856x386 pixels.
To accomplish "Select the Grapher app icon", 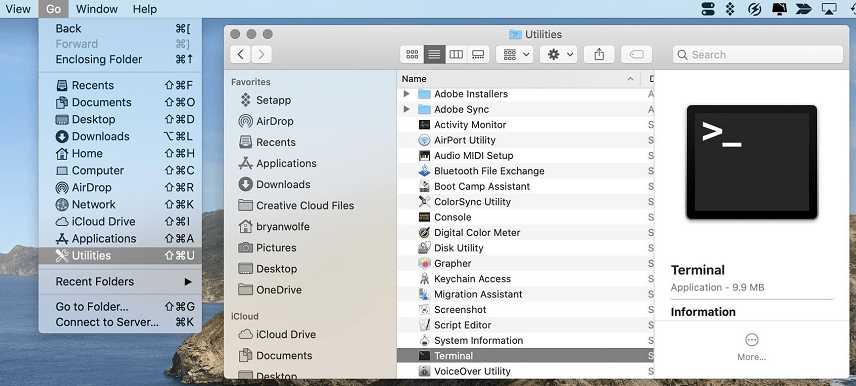I will pyautogui.click(x=424, y=263).
